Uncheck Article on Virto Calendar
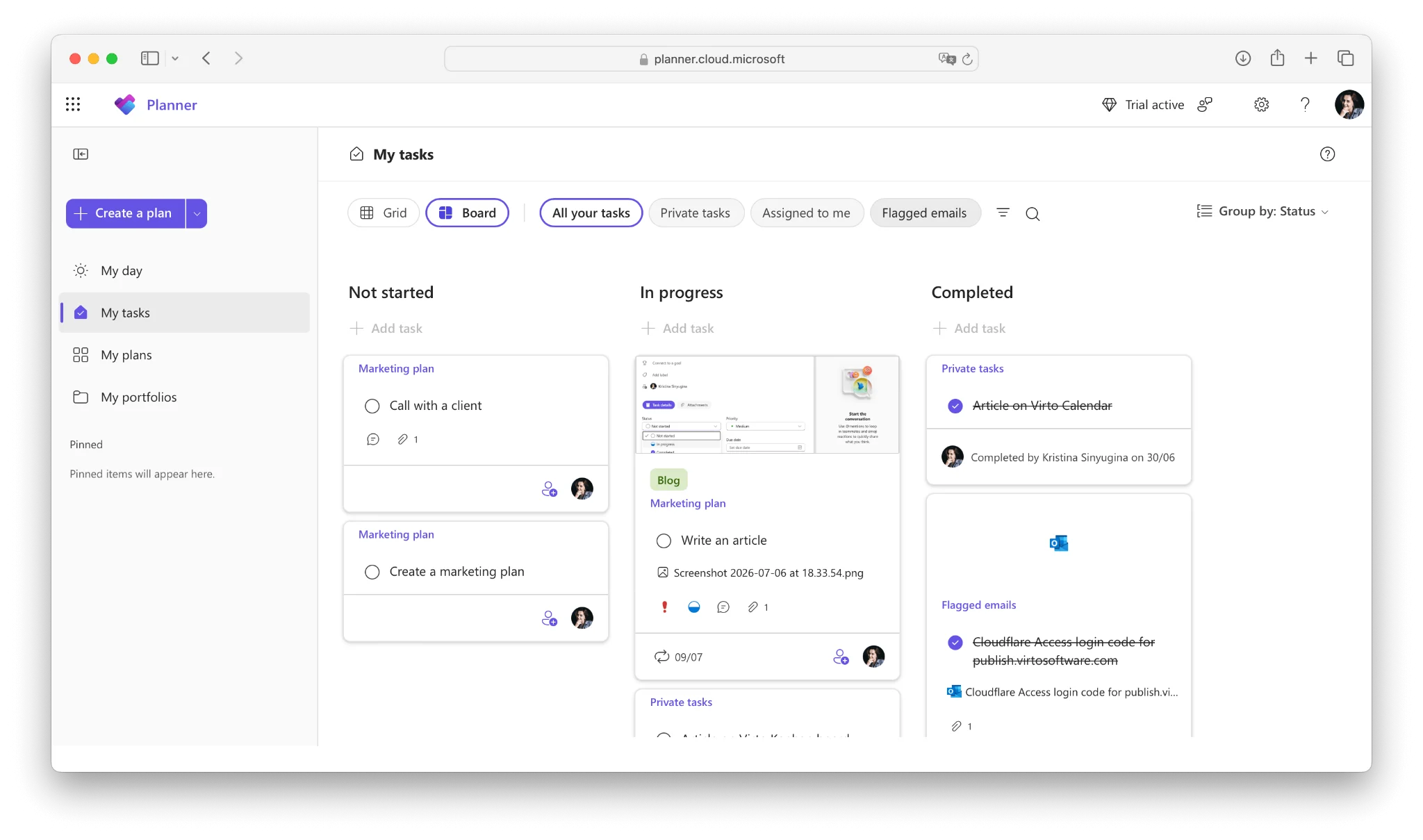 955,406
